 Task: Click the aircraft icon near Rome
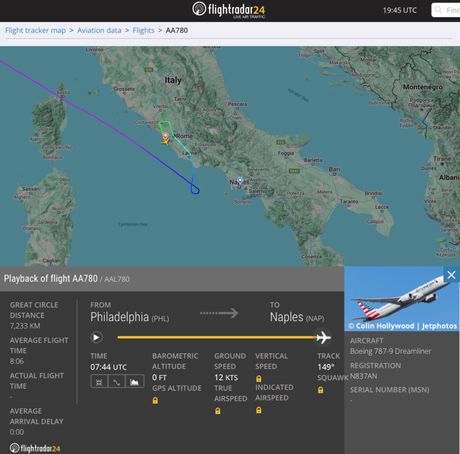tap(165, 141)
